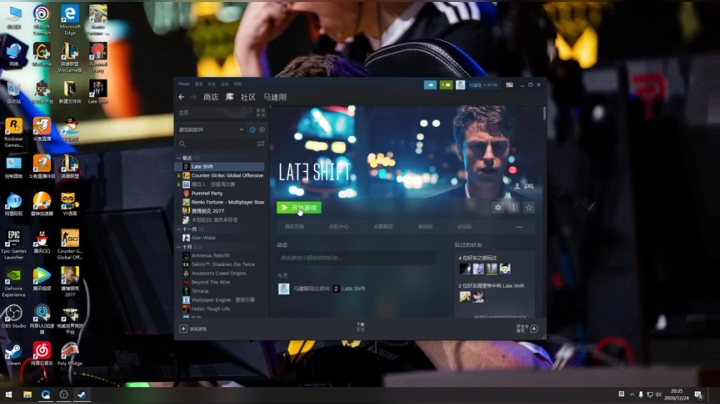The image size is (720, 404).
Task: Open the 讨论区 discussions link
Action: coord(465,227)
